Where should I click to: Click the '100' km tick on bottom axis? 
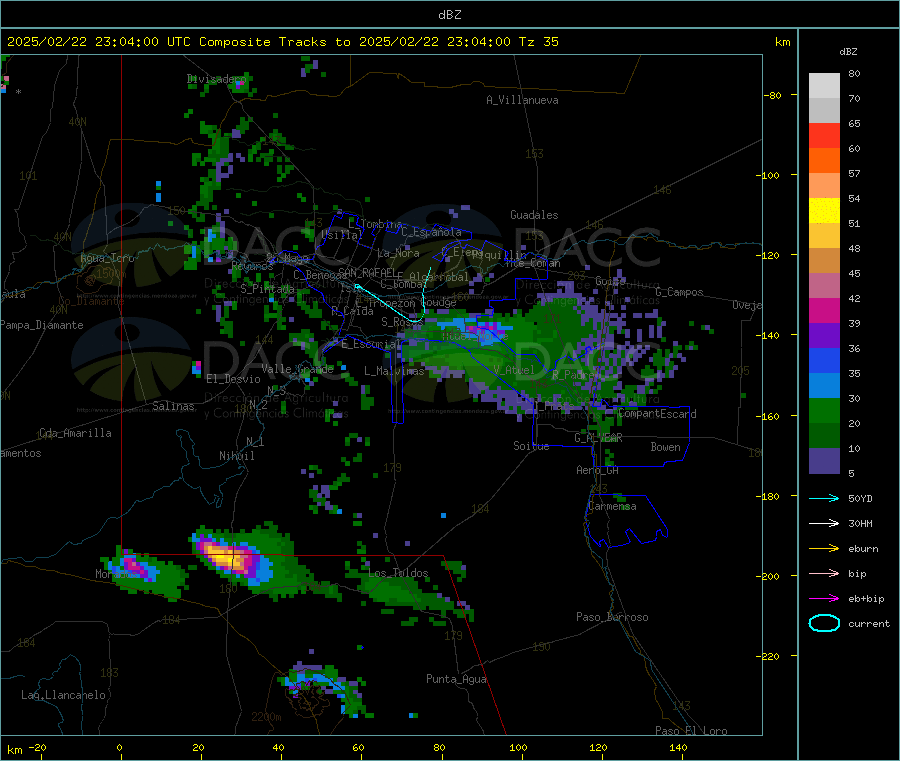click(518, 748)
